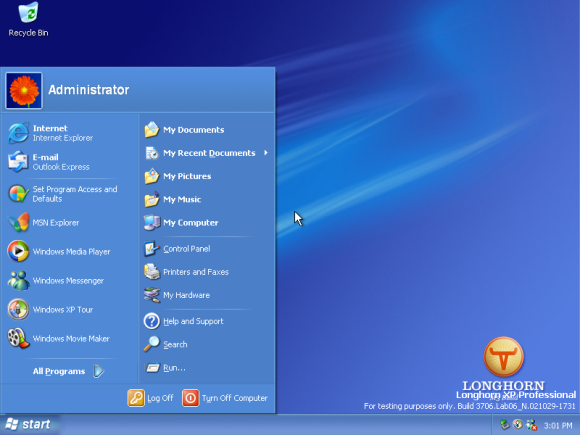Open Printers and Faxes

(x=207, y=272)
